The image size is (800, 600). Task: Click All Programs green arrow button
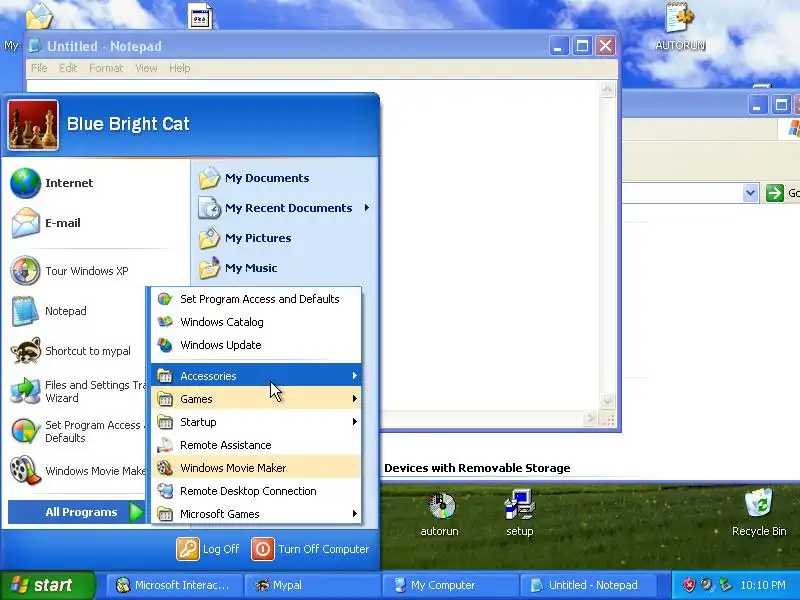pyautogui.click(x=136, y=512)
